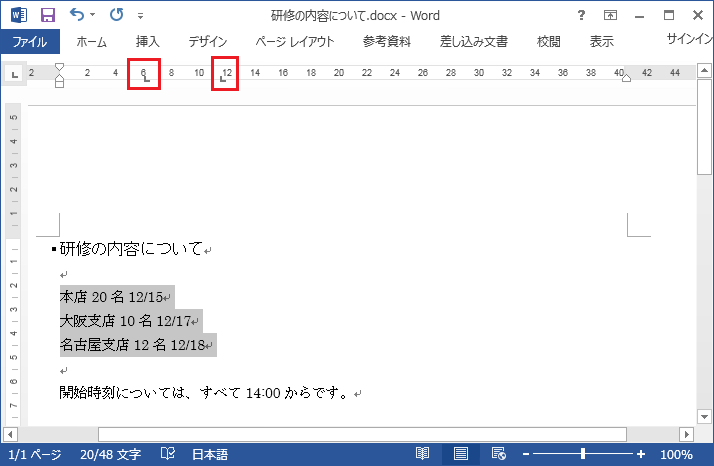
Task: Redo the last action
Action: (117, 15)
